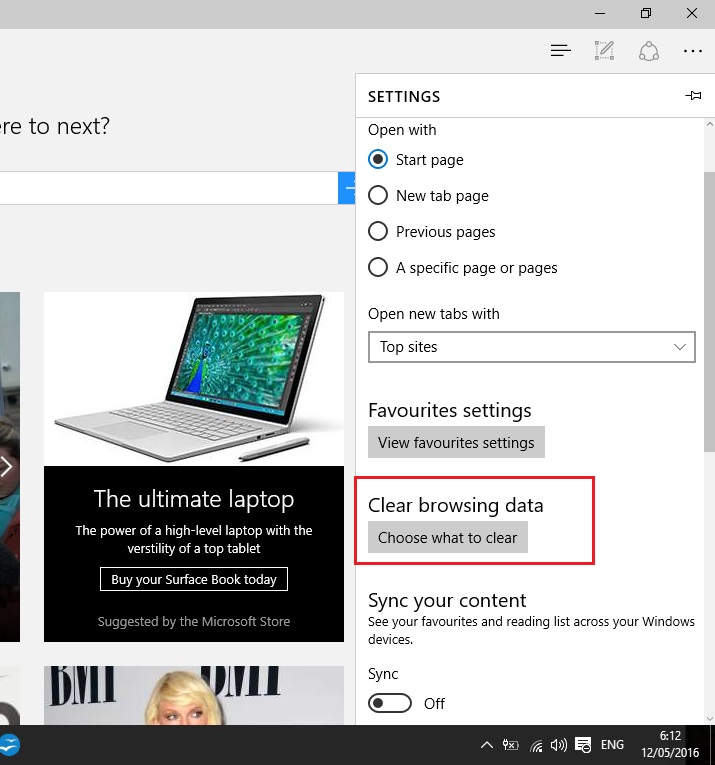Open the More actions ellipsis menu

click(x=693, y=51)
